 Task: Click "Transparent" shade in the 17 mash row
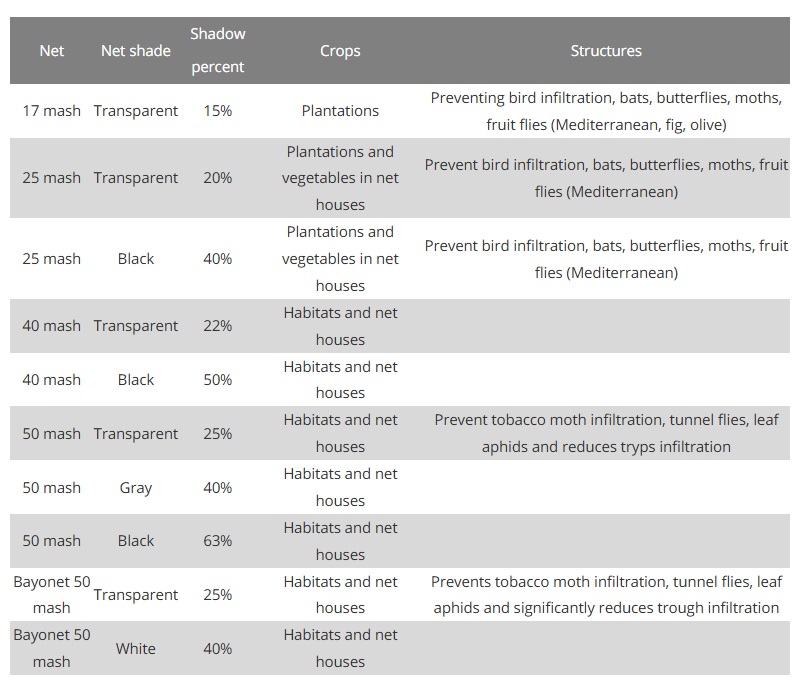point(136,111)
